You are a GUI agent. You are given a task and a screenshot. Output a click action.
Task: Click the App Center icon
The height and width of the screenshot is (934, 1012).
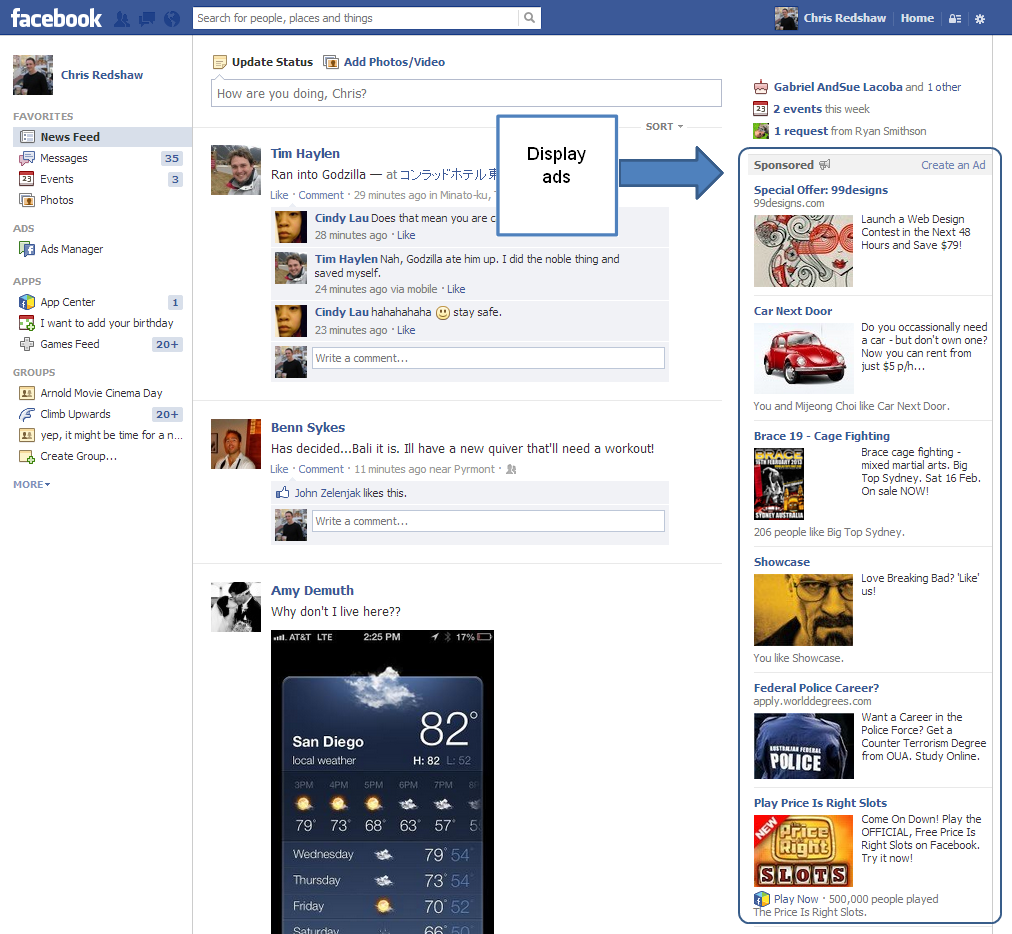[x=27, y=302]
